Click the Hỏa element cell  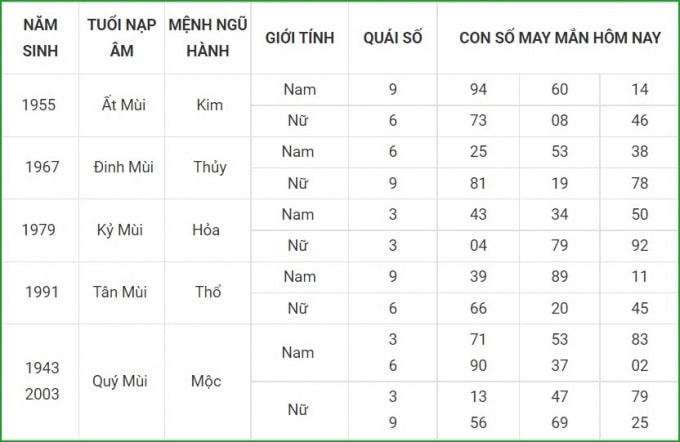206,230
